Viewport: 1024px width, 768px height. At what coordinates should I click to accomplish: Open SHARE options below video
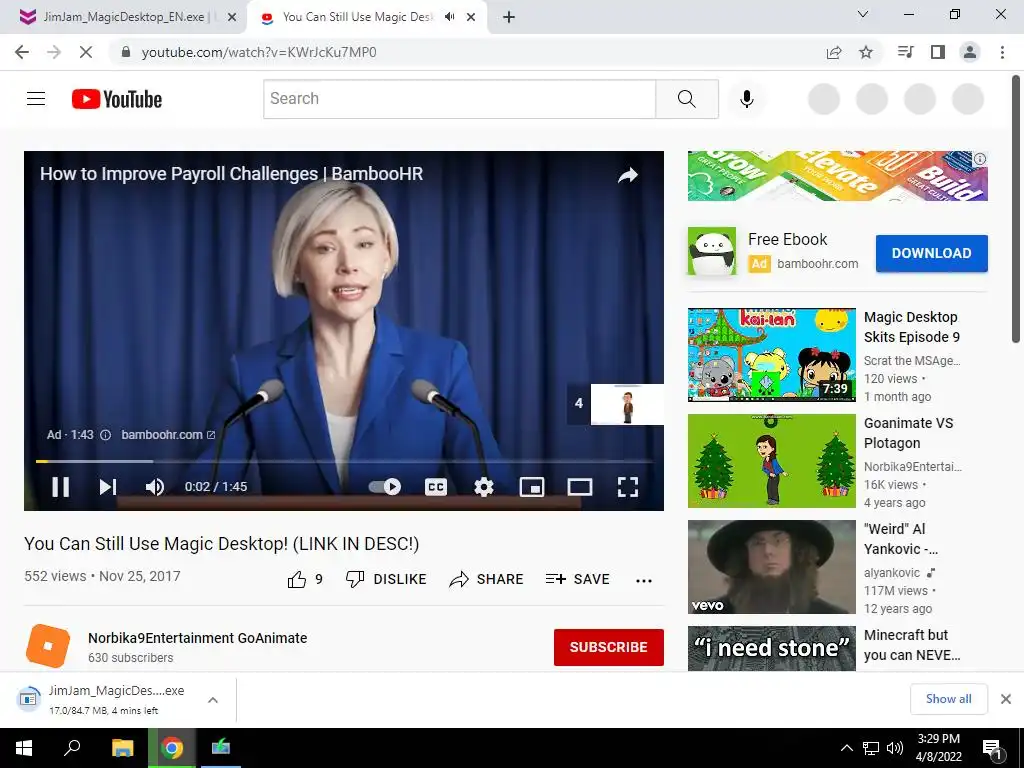coord(487,579)
